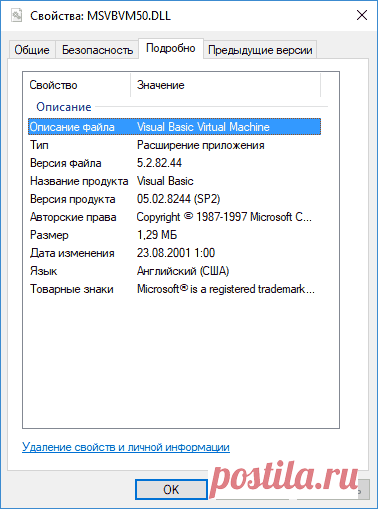The height and width of the screenshot is (509, 378).
Task: Select the Товарные знаки row
Action: (174, 289)
